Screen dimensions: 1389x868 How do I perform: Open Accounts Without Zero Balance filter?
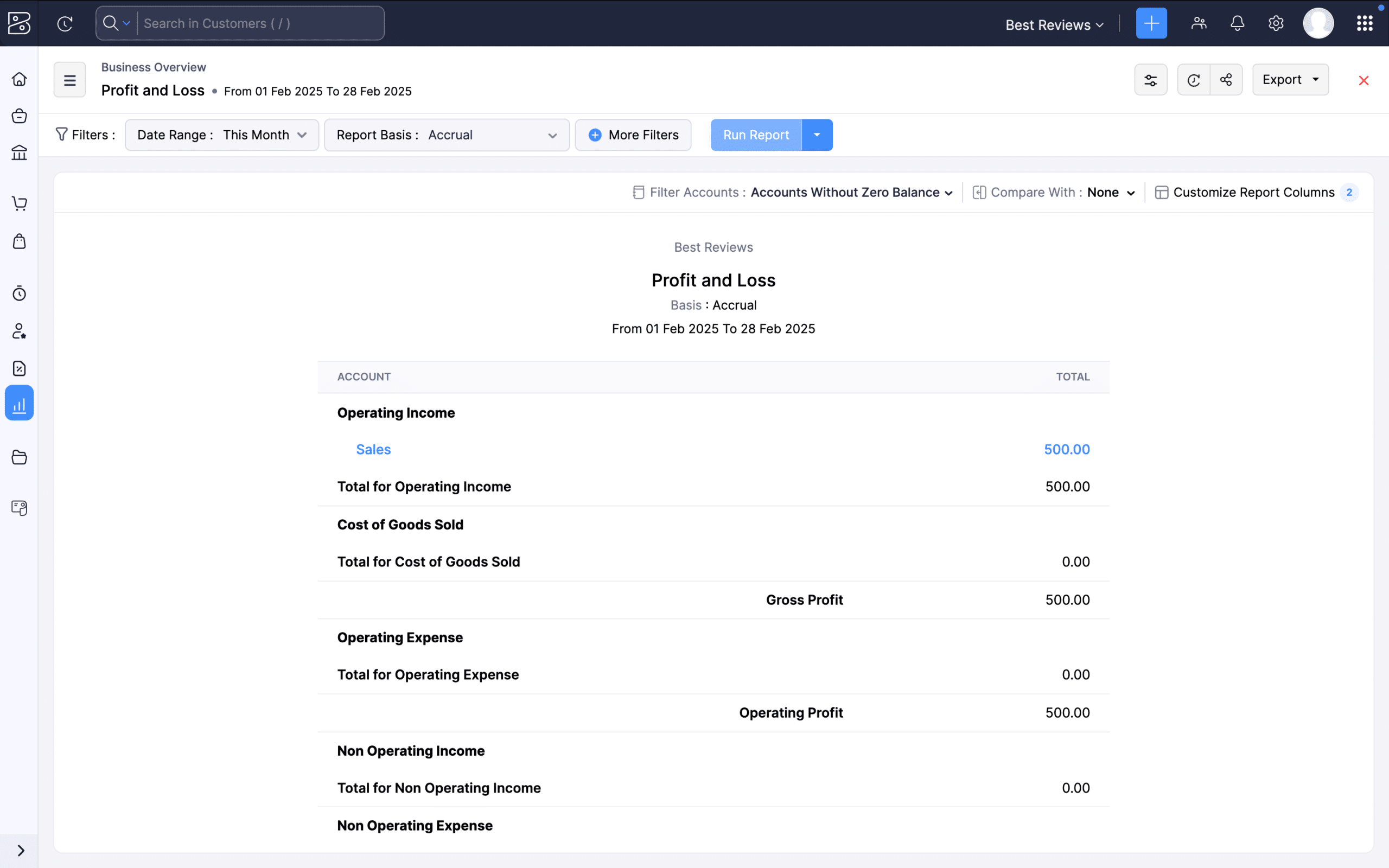click(850, 192)
